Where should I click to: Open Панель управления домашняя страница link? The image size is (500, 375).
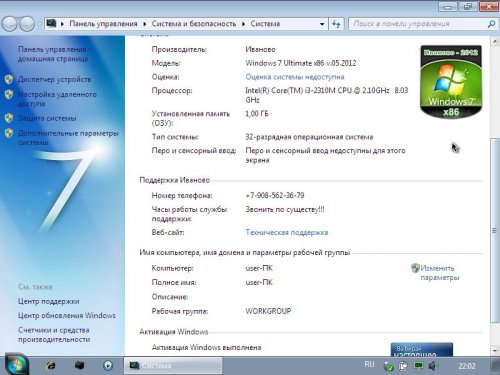point(53,54)
